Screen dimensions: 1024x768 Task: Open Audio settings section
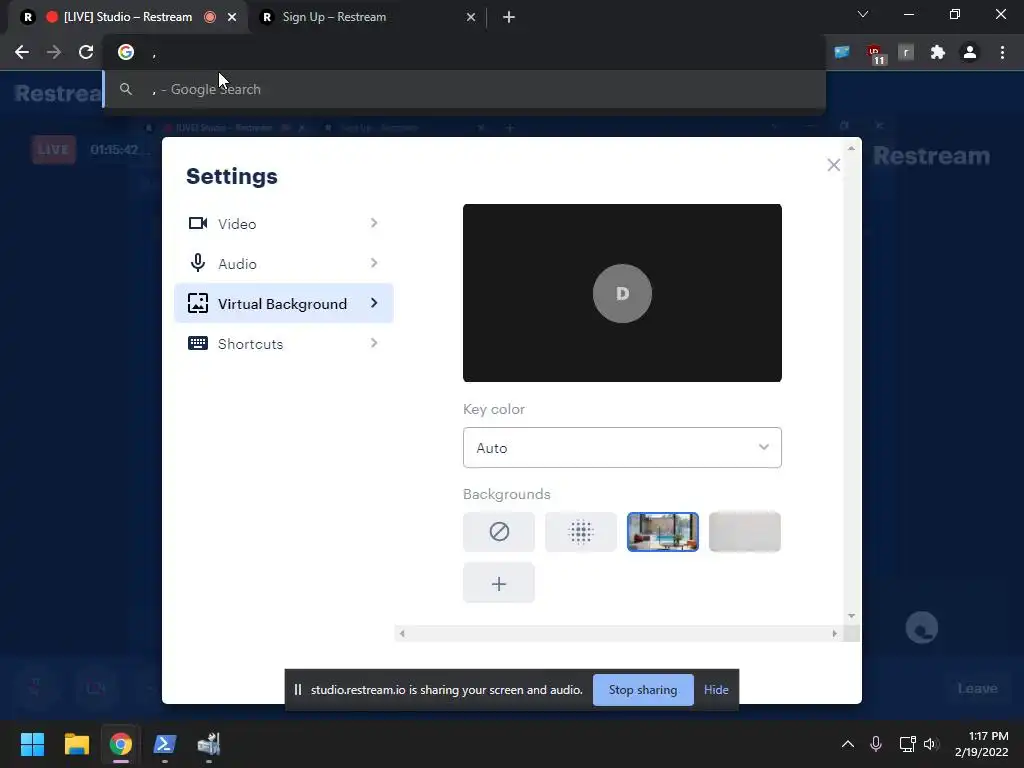pyautogui.click(x=283, y=263)
